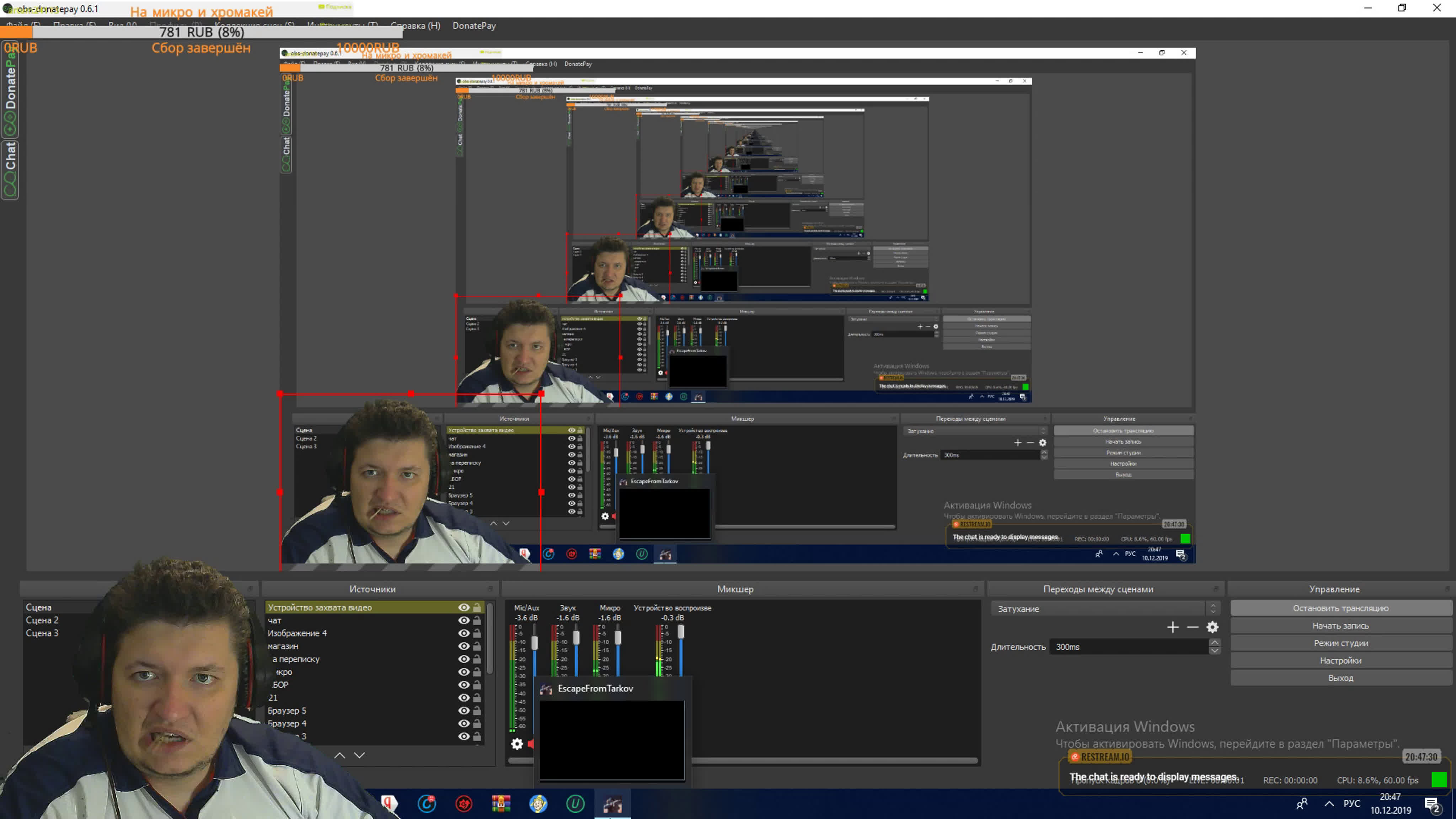Screen dimensions: 1456x819
Task: Open the vertical DonatePay side tab
Action: pyautogui.click(x=10, y=89)
